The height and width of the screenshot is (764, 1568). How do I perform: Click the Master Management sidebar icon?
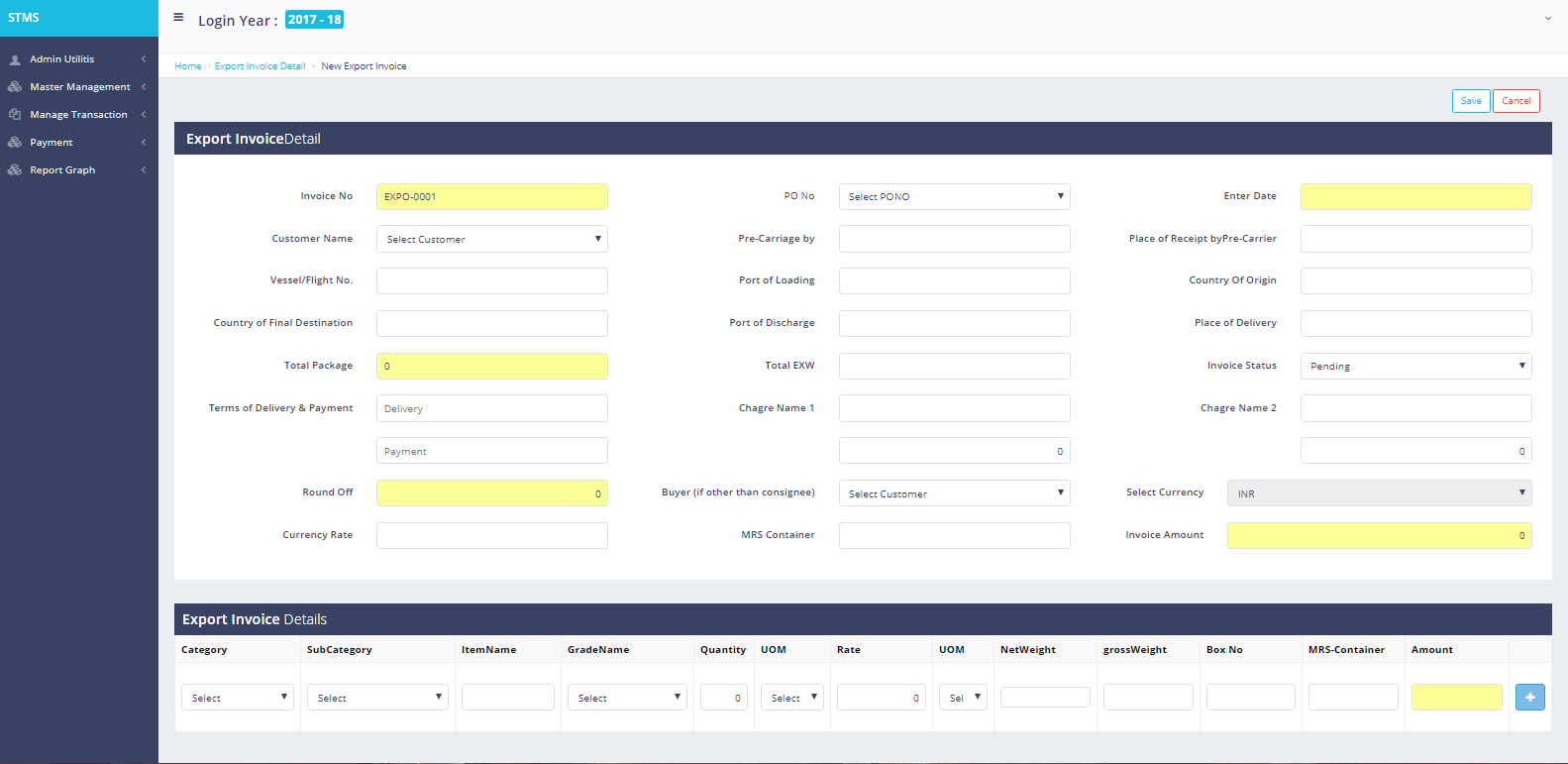(x=15, y=87)
